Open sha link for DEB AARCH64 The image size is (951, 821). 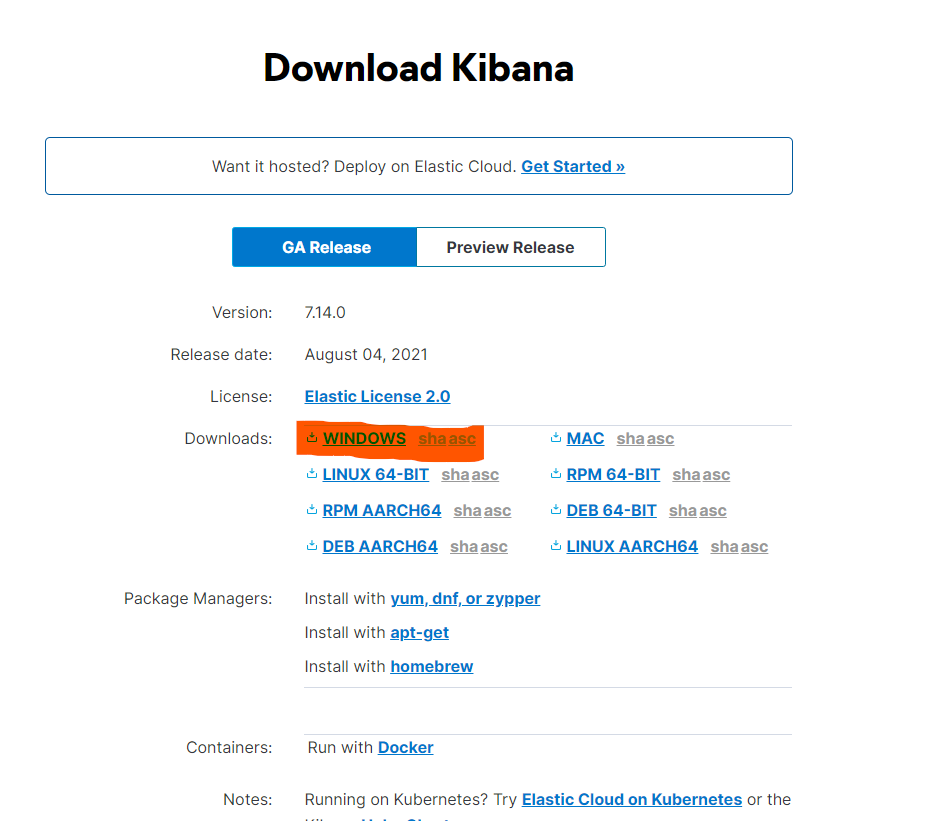point(464,546)
